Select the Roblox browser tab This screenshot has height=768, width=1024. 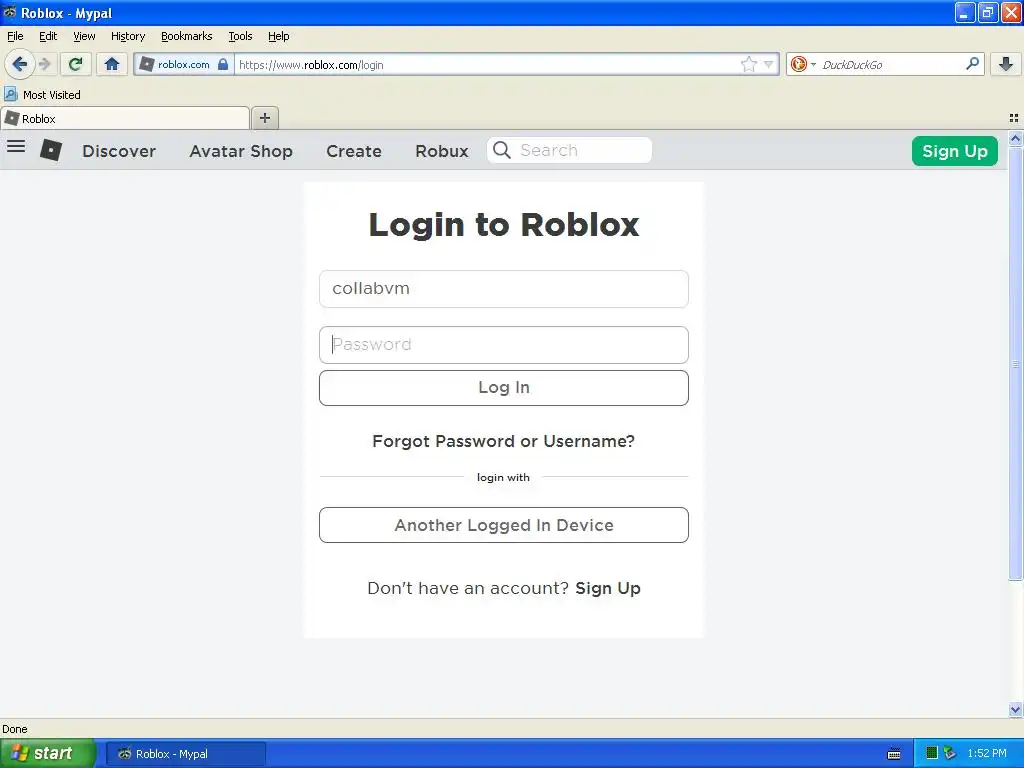tap(125, 119)
